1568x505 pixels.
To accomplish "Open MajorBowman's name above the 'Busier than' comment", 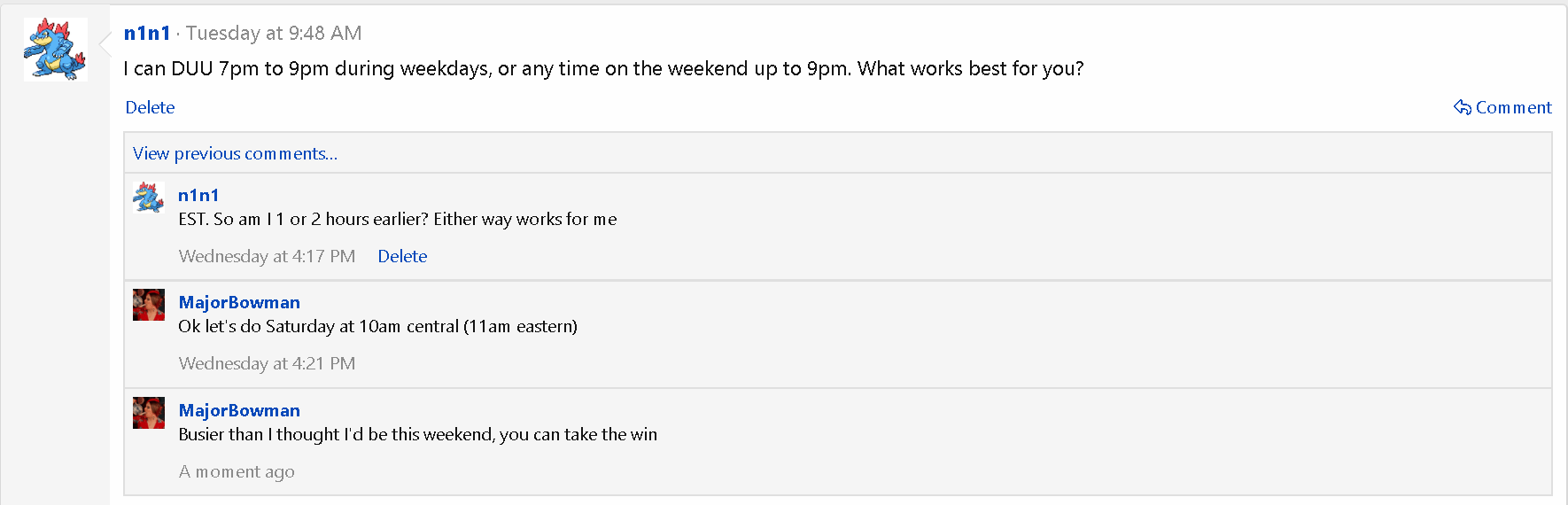I will [x=239, y=410].
